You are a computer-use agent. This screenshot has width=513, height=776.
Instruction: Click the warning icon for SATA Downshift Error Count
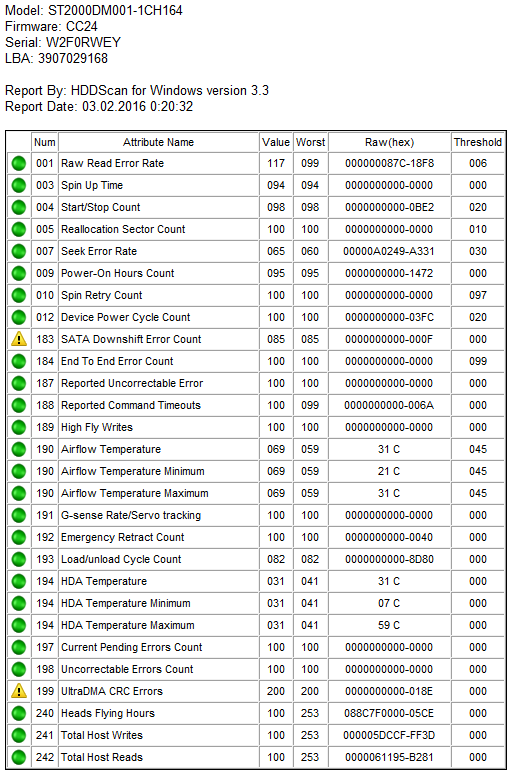[19, 339]
